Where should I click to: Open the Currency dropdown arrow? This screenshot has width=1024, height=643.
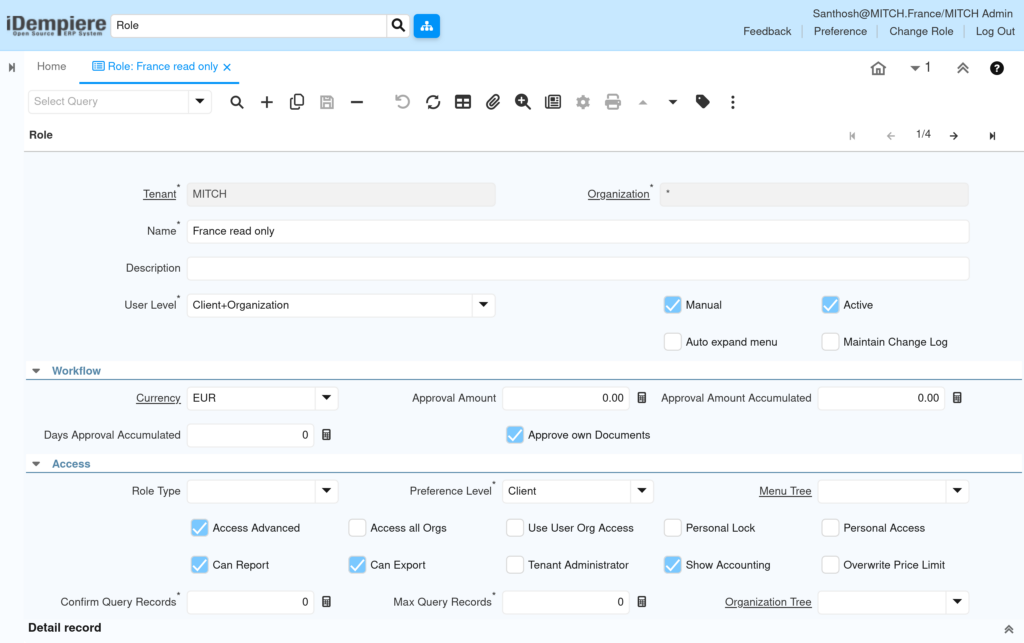[x=327, y=398]
